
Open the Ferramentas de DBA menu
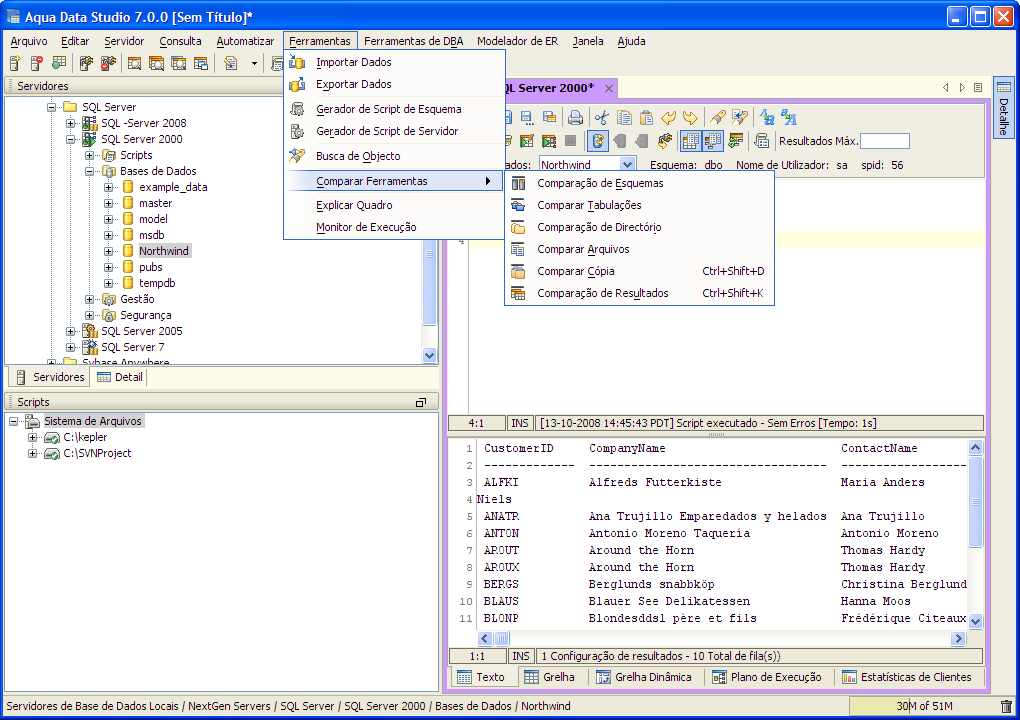click(x=414, y=41)
